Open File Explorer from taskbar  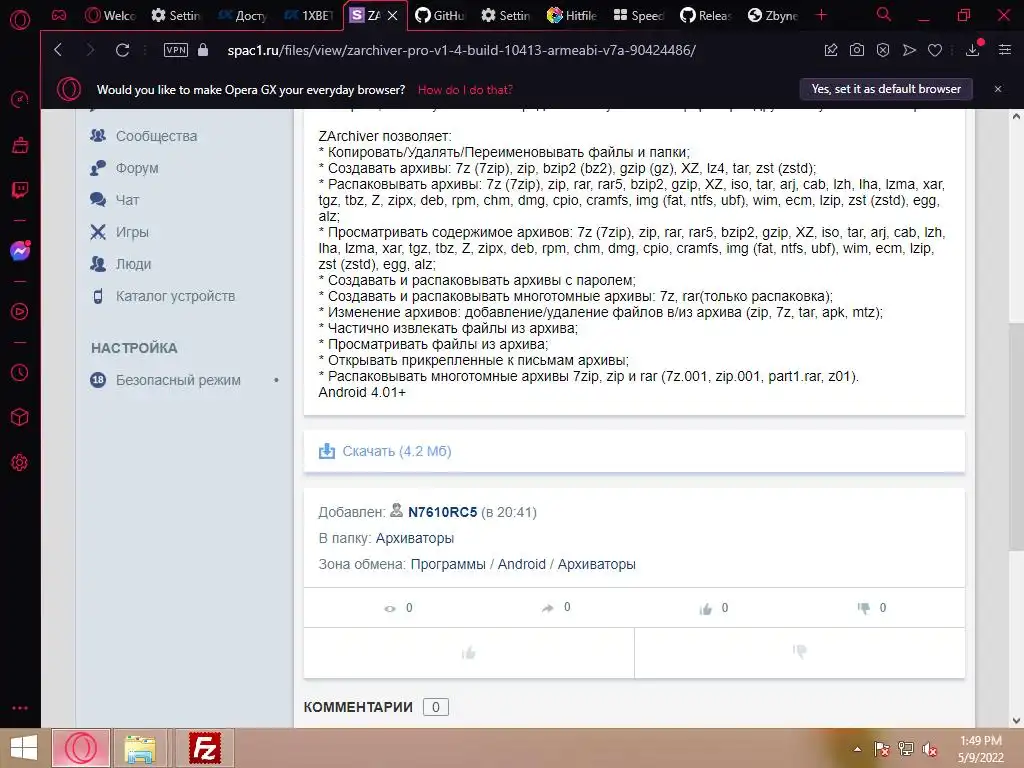tap(140, 748)
